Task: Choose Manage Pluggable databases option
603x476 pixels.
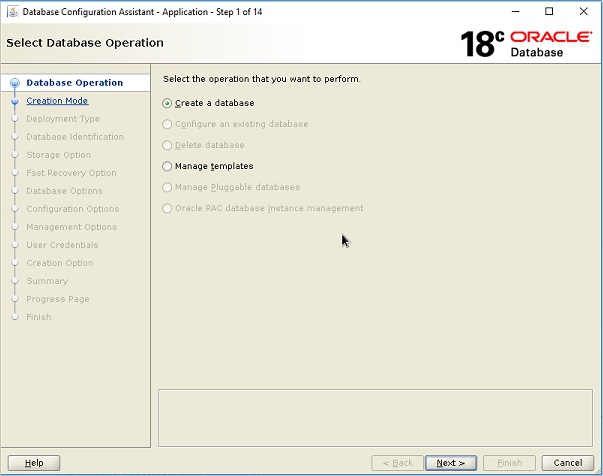Action: pyautogui.click(x=167, y=187)
